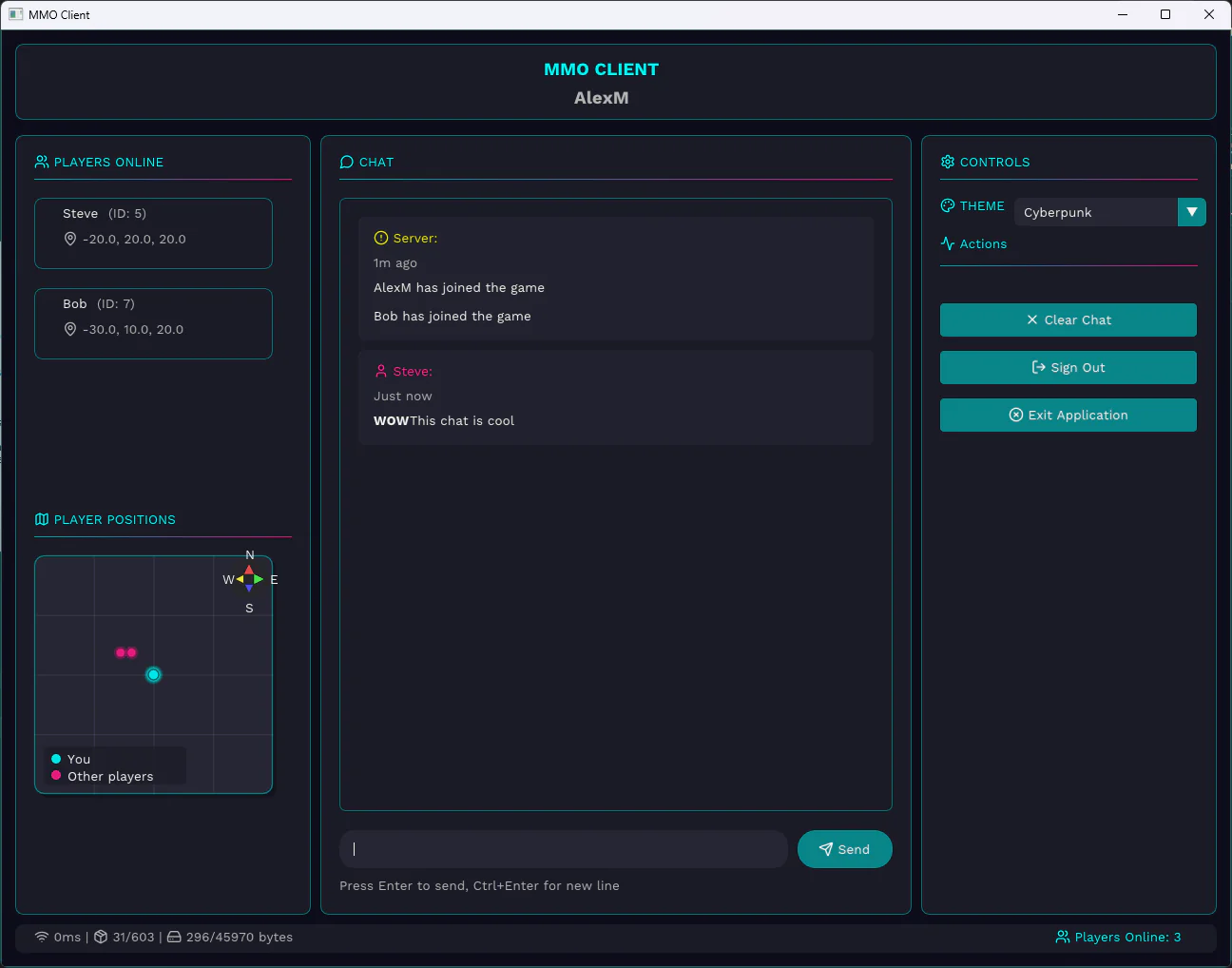Click the Clear Chat button
This screenshot has width=1232, height=968.
pos(1068,319)
